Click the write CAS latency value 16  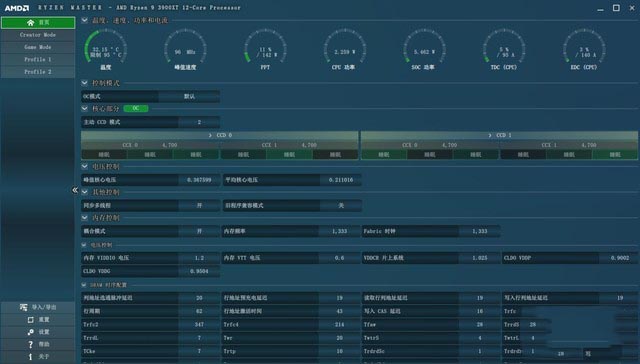pos(480,311)
